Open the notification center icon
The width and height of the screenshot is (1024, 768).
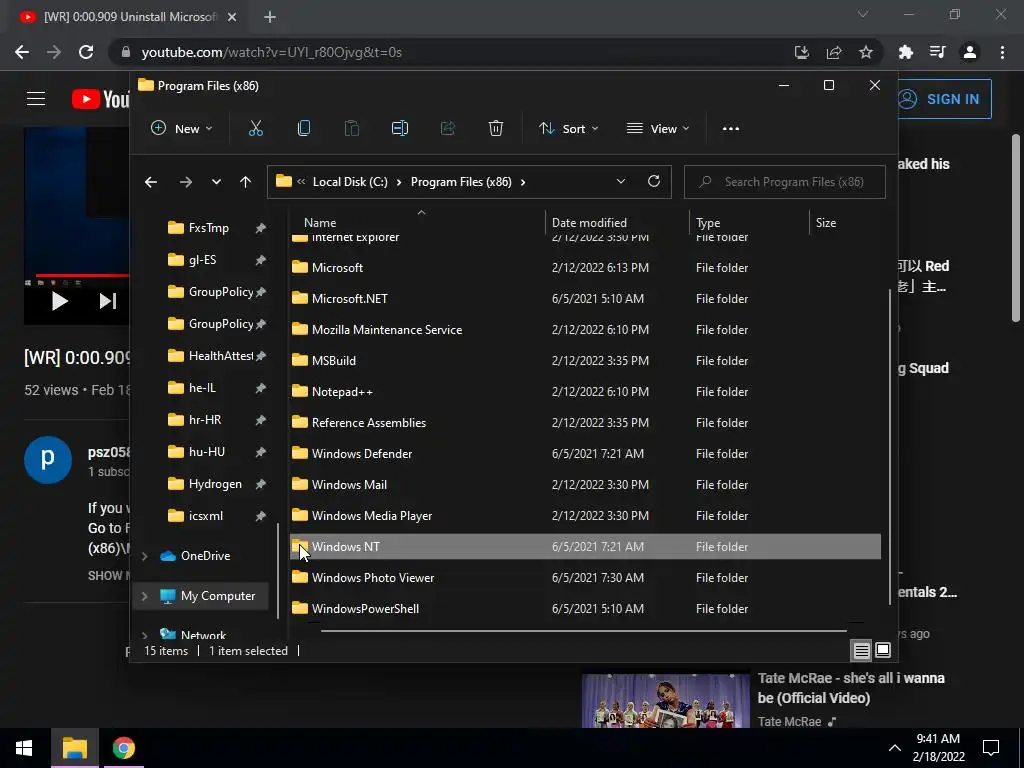991,748
